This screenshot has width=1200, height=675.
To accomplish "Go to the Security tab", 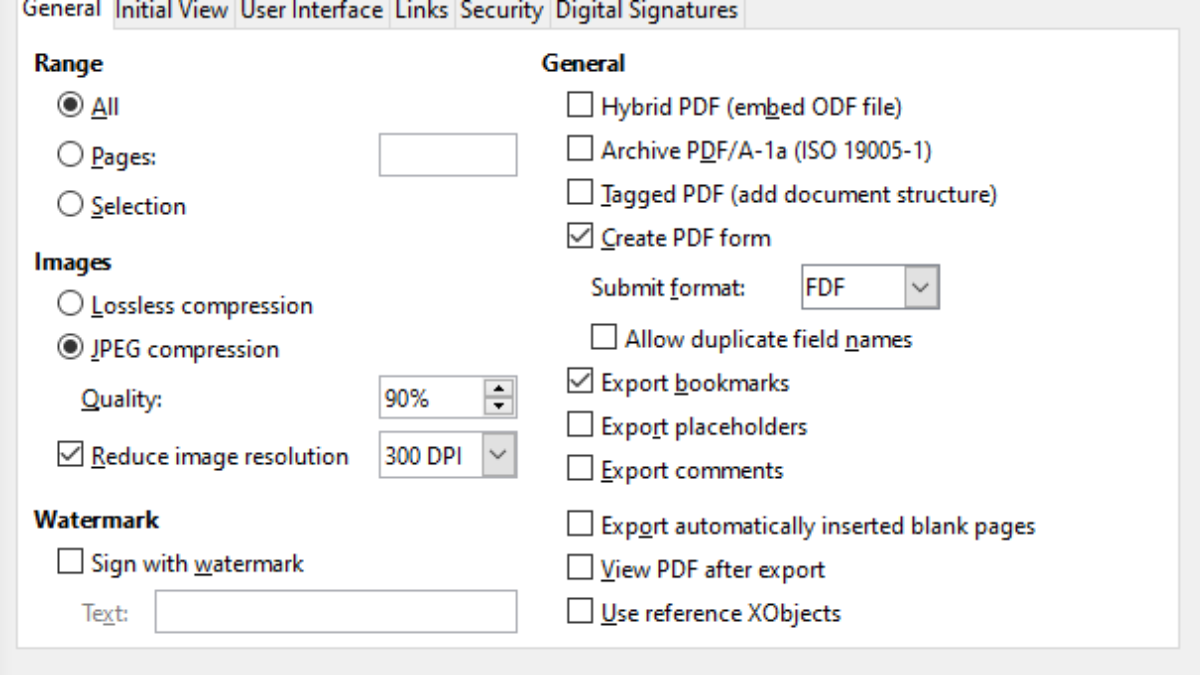I will [x=501, y=11].
